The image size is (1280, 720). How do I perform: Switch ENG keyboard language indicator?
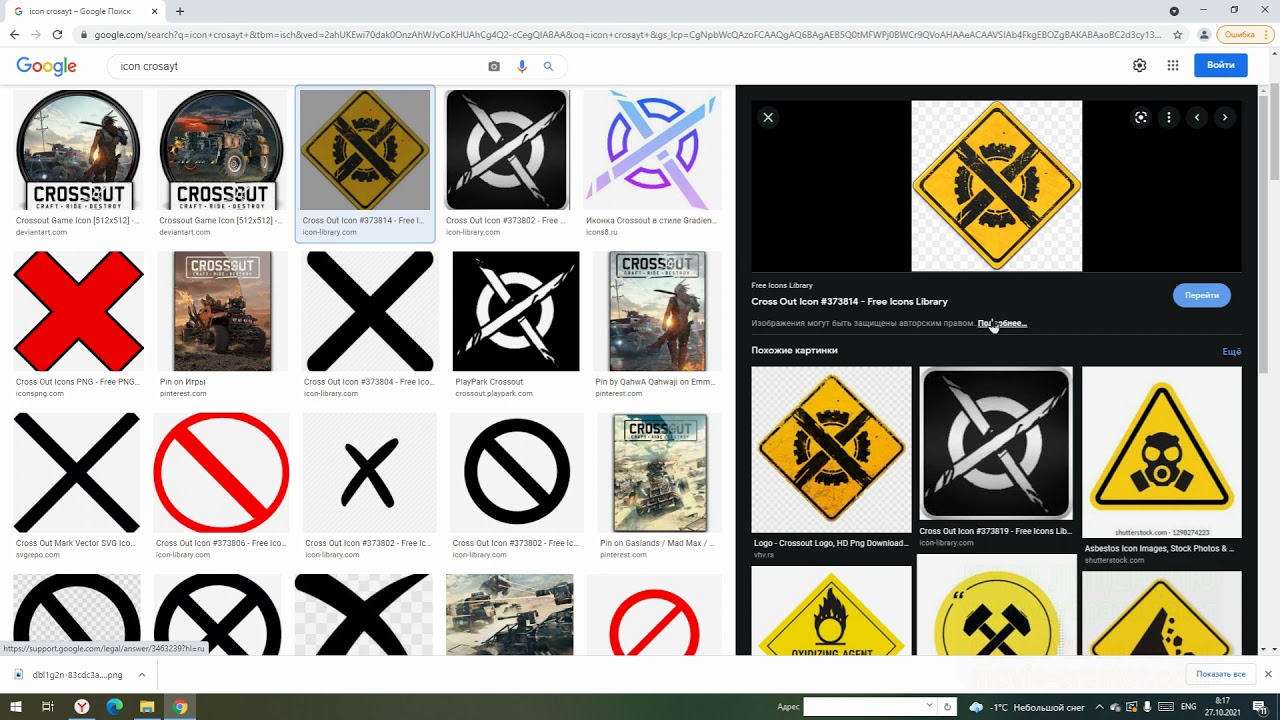click(x=1189, y=707)
